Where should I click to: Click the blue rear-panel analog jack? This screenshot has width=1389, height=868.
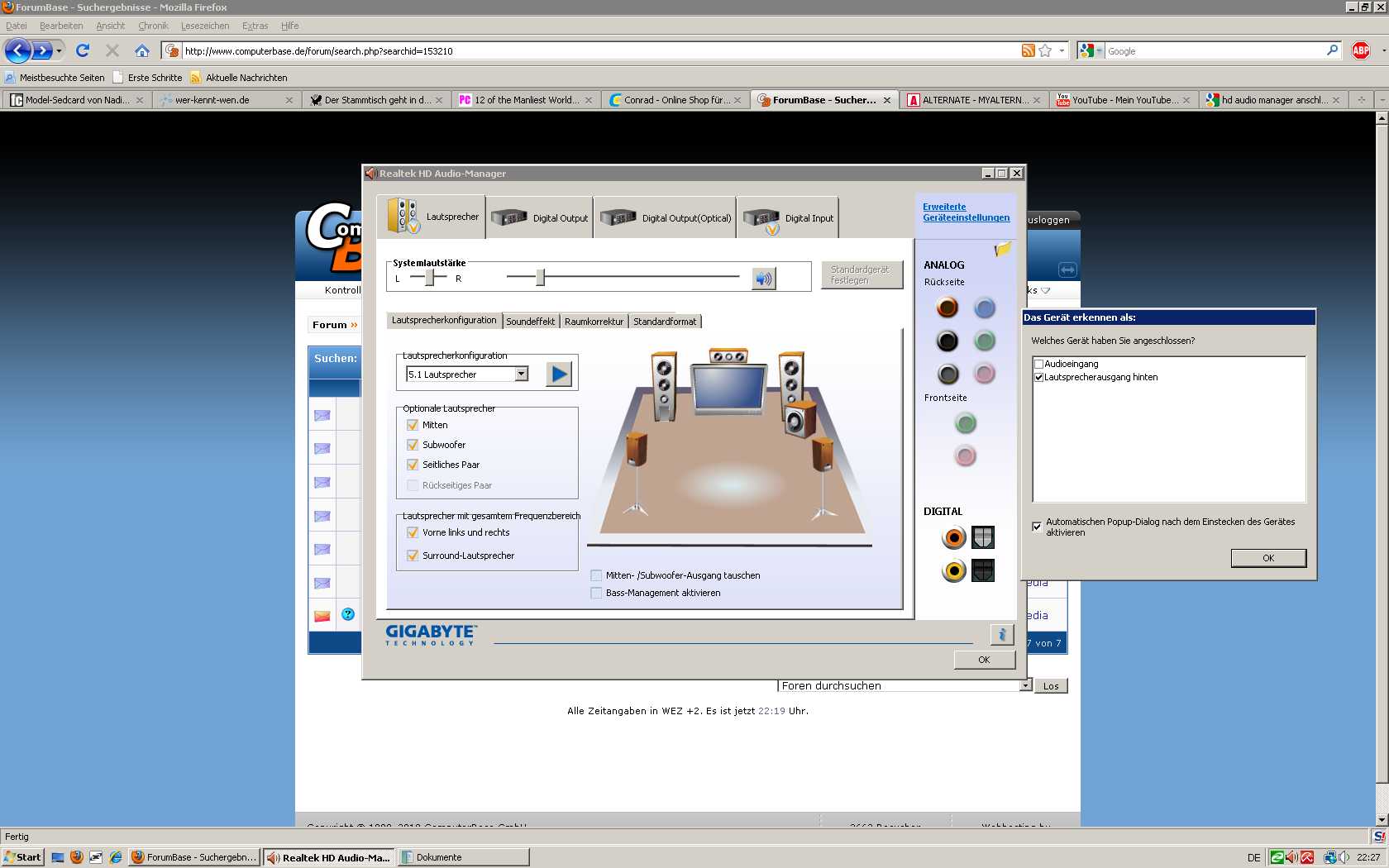coord(984,308)
